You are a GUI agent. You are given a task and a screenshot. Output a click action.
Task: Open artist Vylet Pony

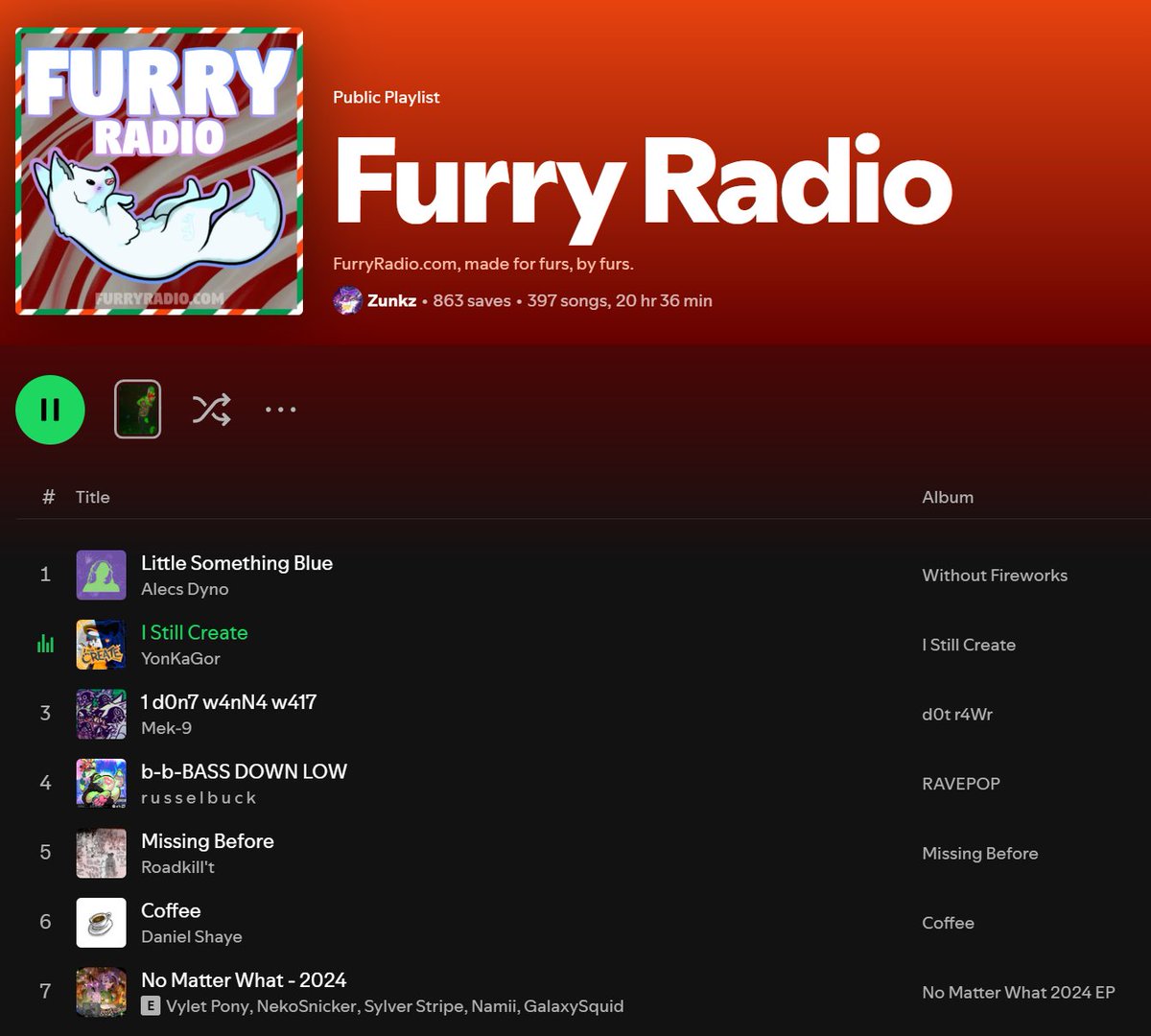coord(207,1006)
